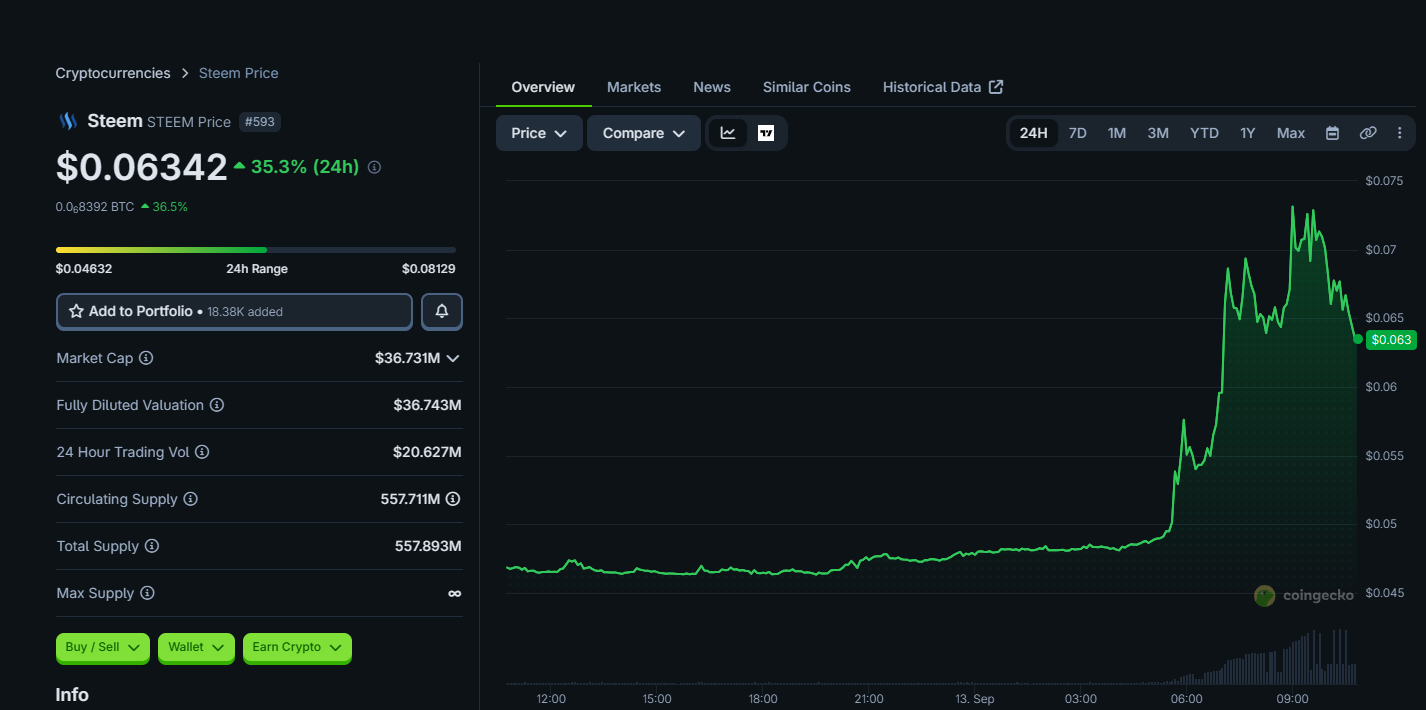
Task: Click the $0.06342 price text
Action: pos(142,167)
